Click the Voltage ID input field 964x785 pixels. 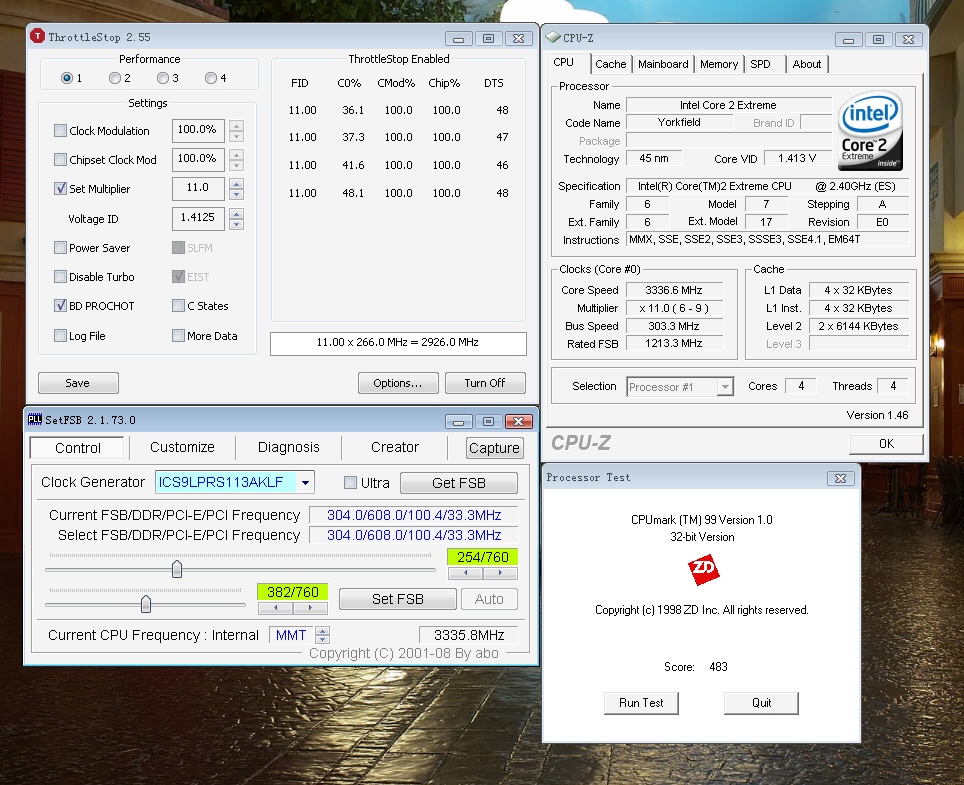click(198, 218)
